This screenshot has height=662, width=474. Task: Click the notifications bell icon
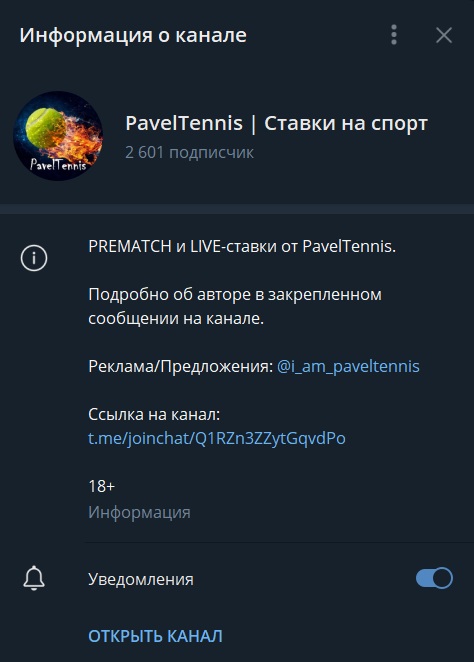point(34,578)
